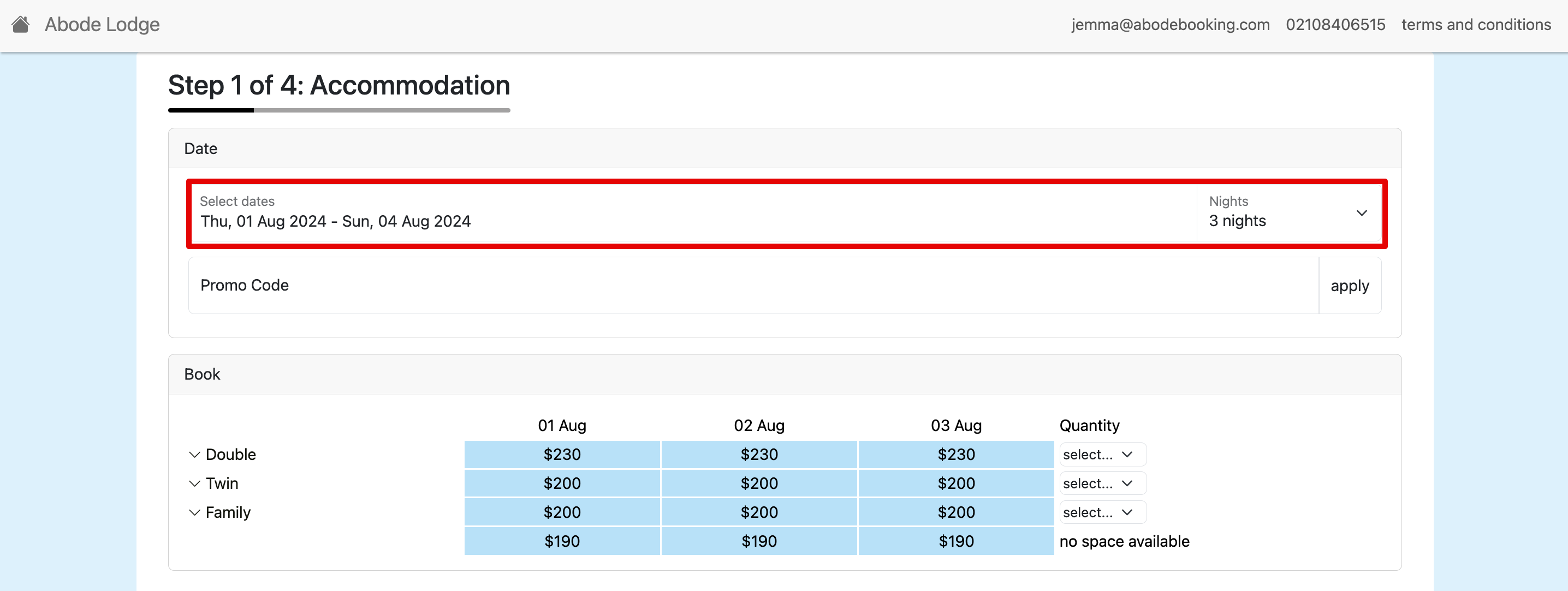
Task: Click the jemma@abodebooking.com email link
Action: coord(1170,25)
